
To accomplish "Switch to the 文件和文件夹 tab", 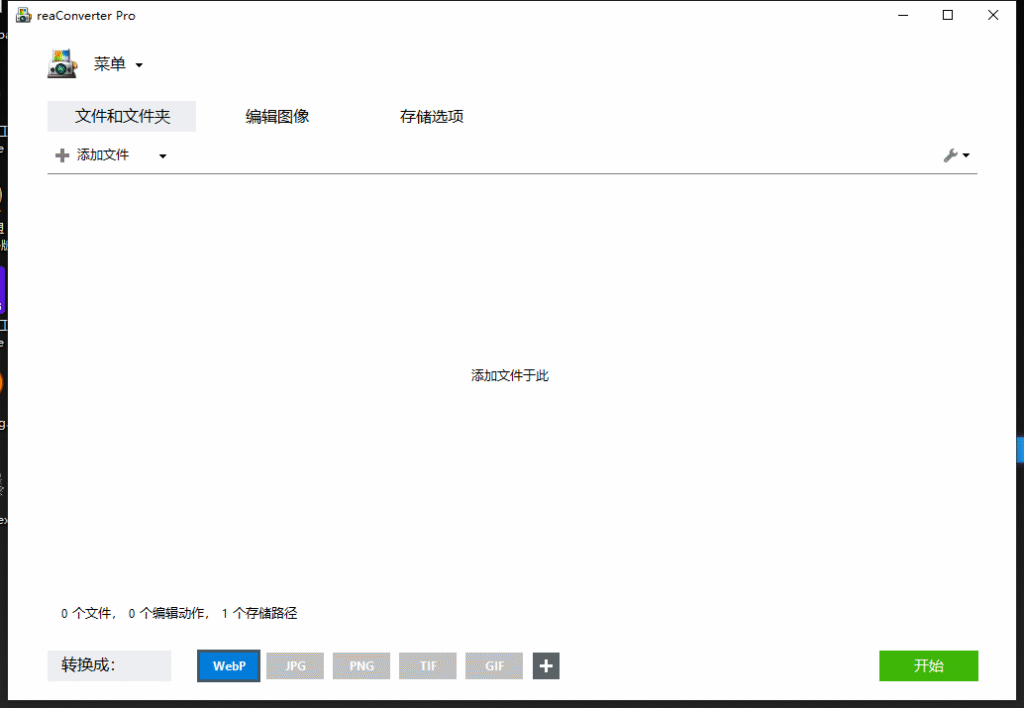I will [122, 116].
